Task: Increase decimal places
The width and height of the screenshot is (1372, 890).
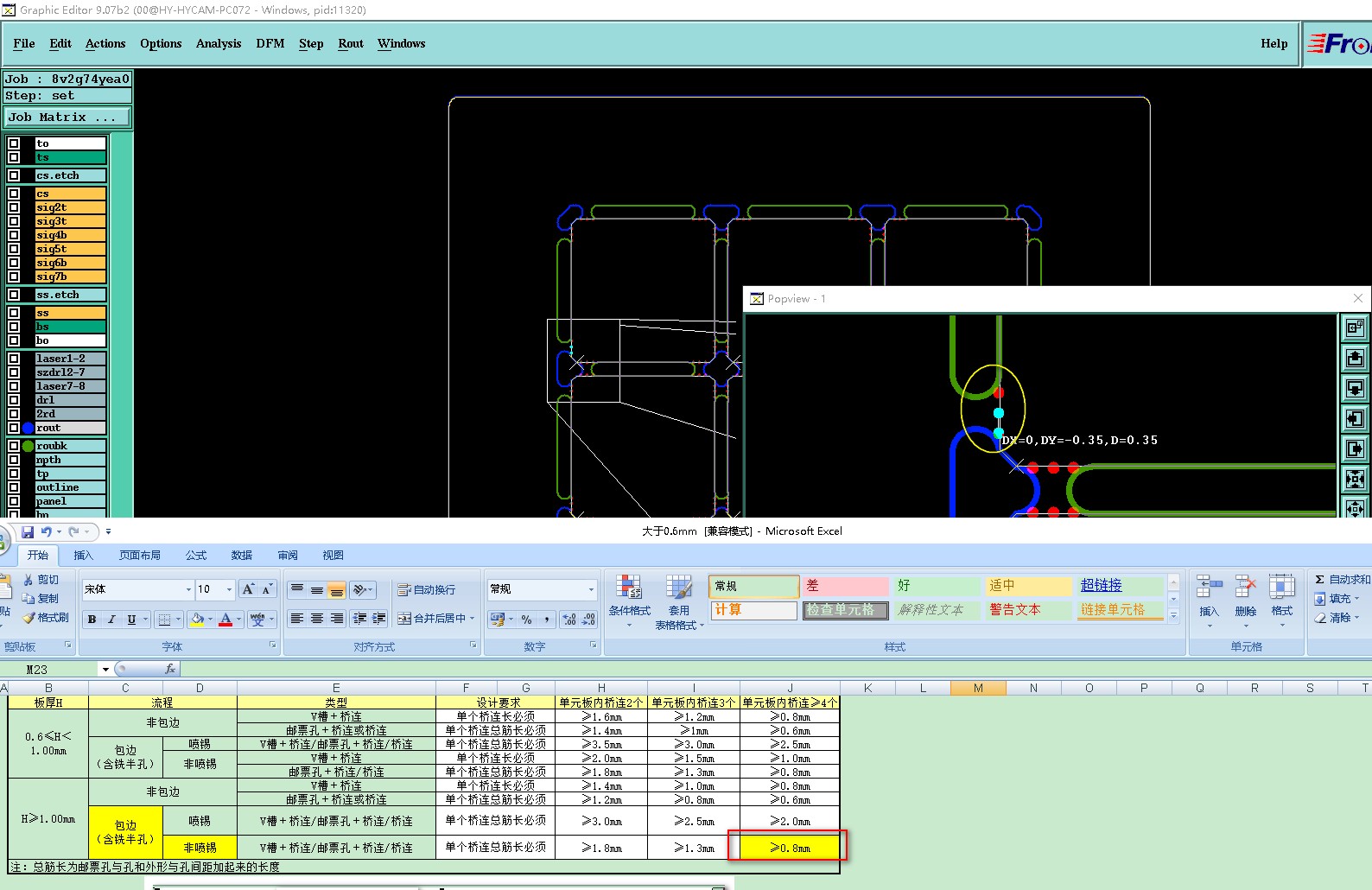Action: pos(569,619)
